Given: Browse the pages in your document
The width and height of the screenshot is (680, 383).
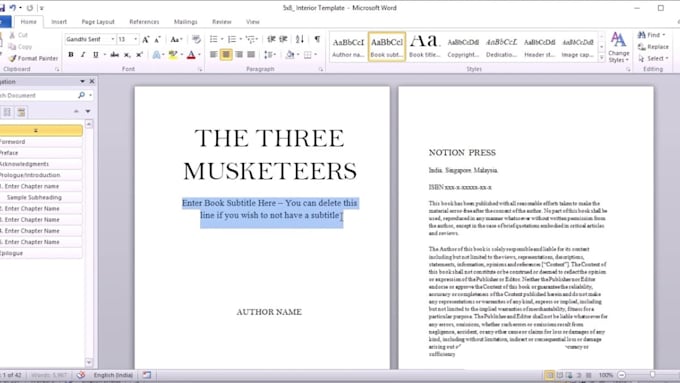Looking at the screenshot, I should tap(7, 112).
